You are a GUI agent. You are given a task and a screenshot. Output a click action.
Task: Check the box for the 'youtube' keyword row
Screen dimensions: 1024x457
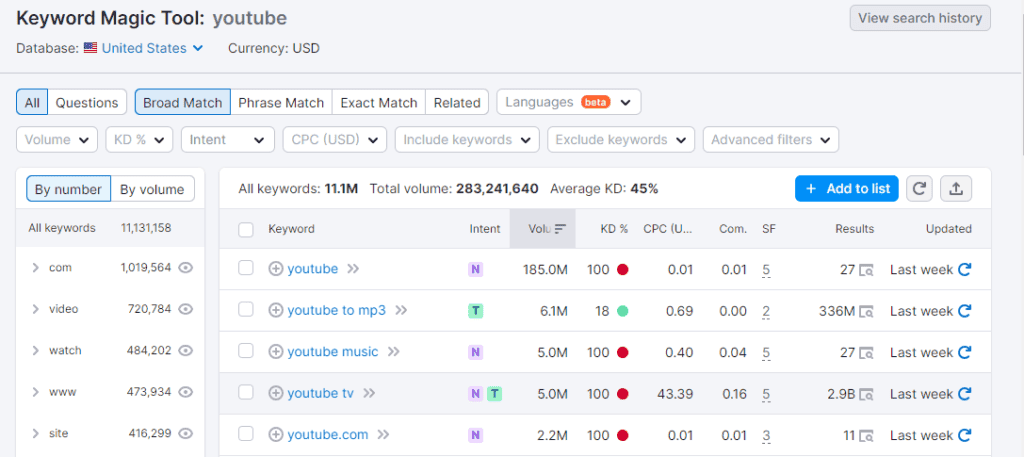(x=246, y=268)
